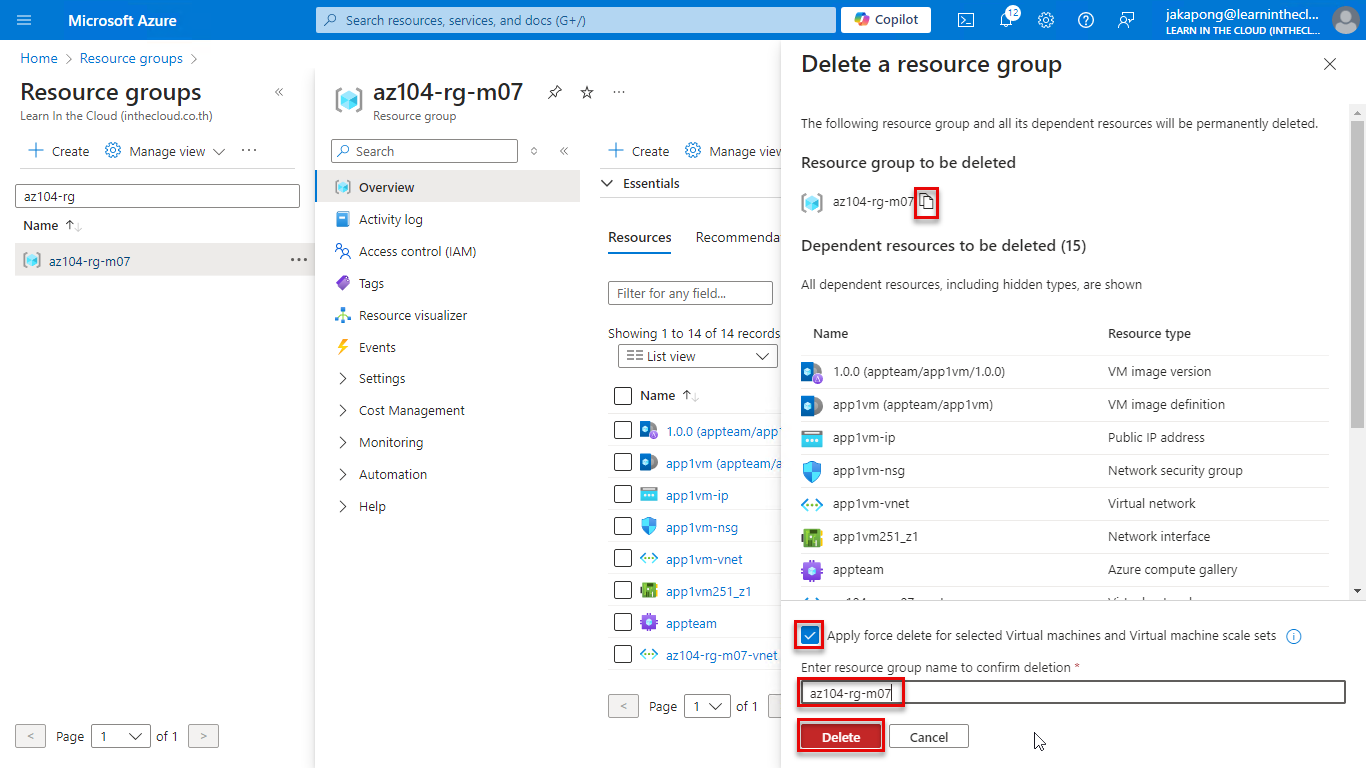Check the app1vm-ip row checkbox
This screenshot has height=768, width=1366.
pos(623,494)
